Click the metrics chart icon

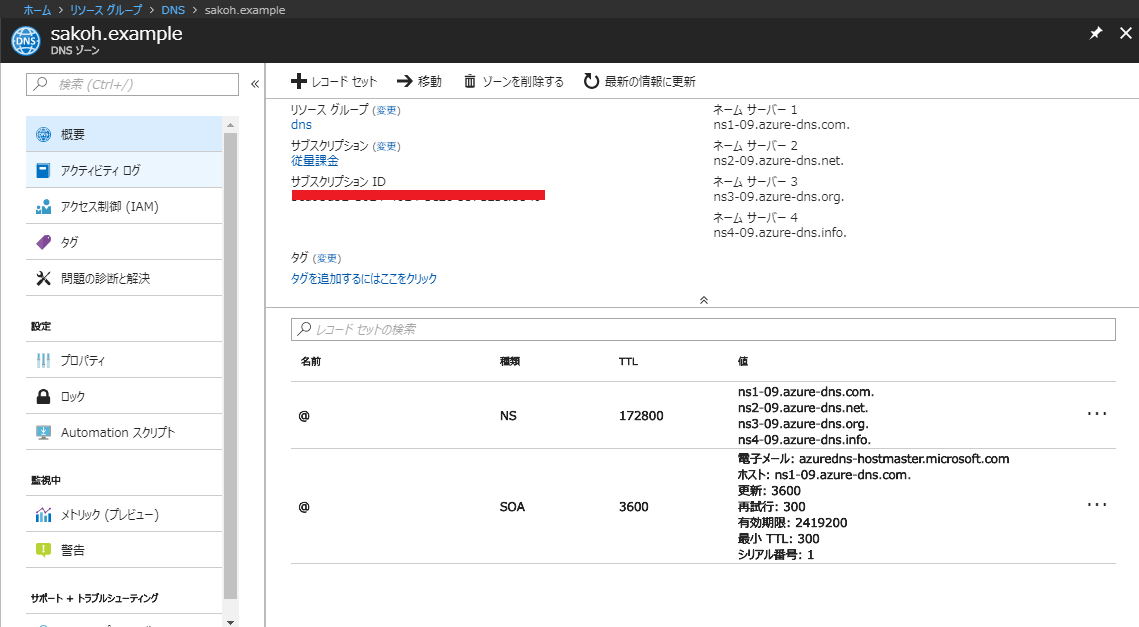(x=44, y=514)
